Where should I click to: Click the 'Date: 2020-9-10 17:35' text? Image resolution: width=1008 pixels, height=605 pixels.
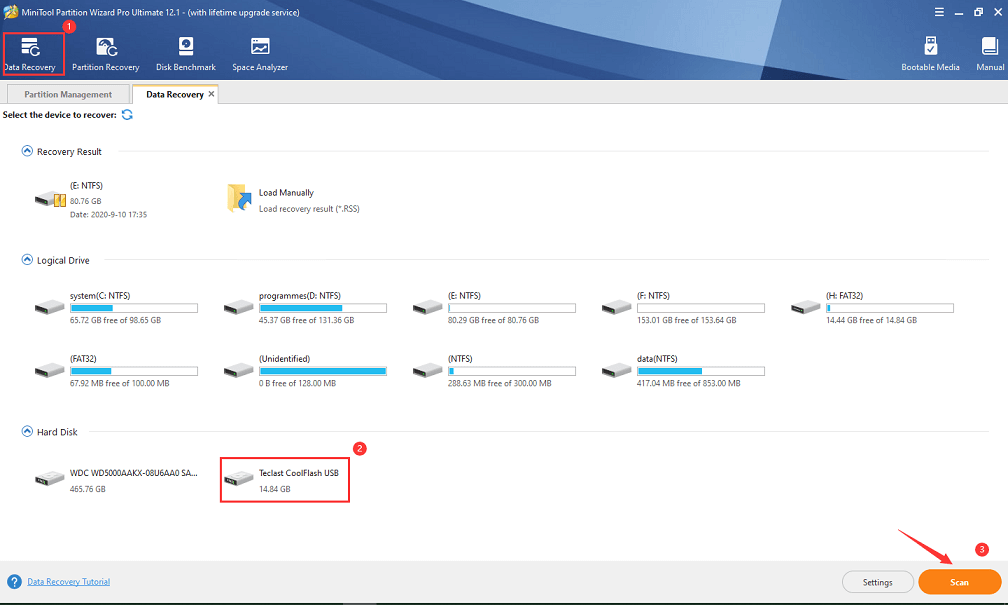pos(109,215)
